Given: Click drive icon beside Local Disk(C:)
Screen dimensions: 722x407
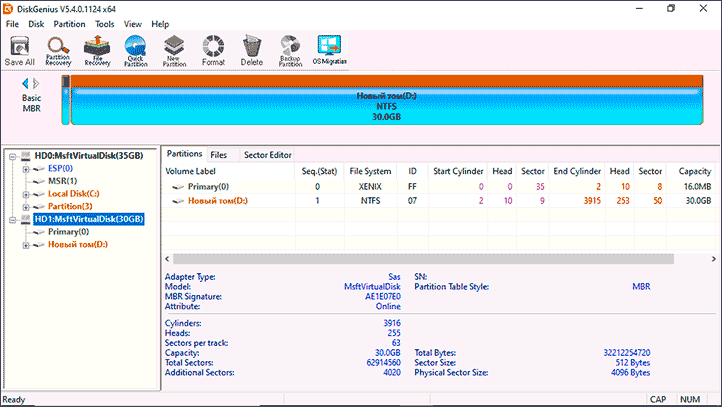Looking at the screenshot, I should point(39,194).
